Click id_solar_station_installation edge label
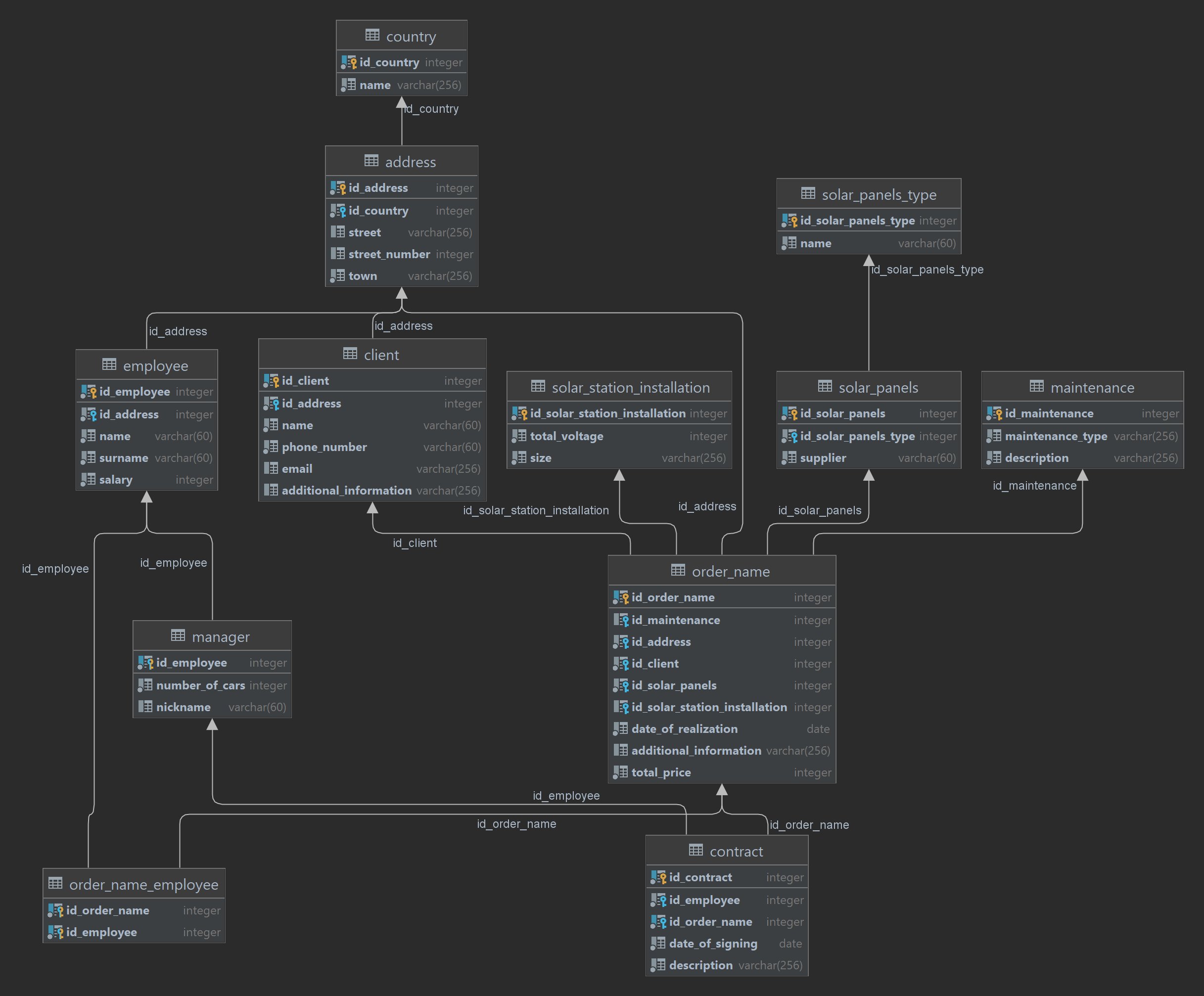This screenshot has height=996, width=1204. pos(536,510)
